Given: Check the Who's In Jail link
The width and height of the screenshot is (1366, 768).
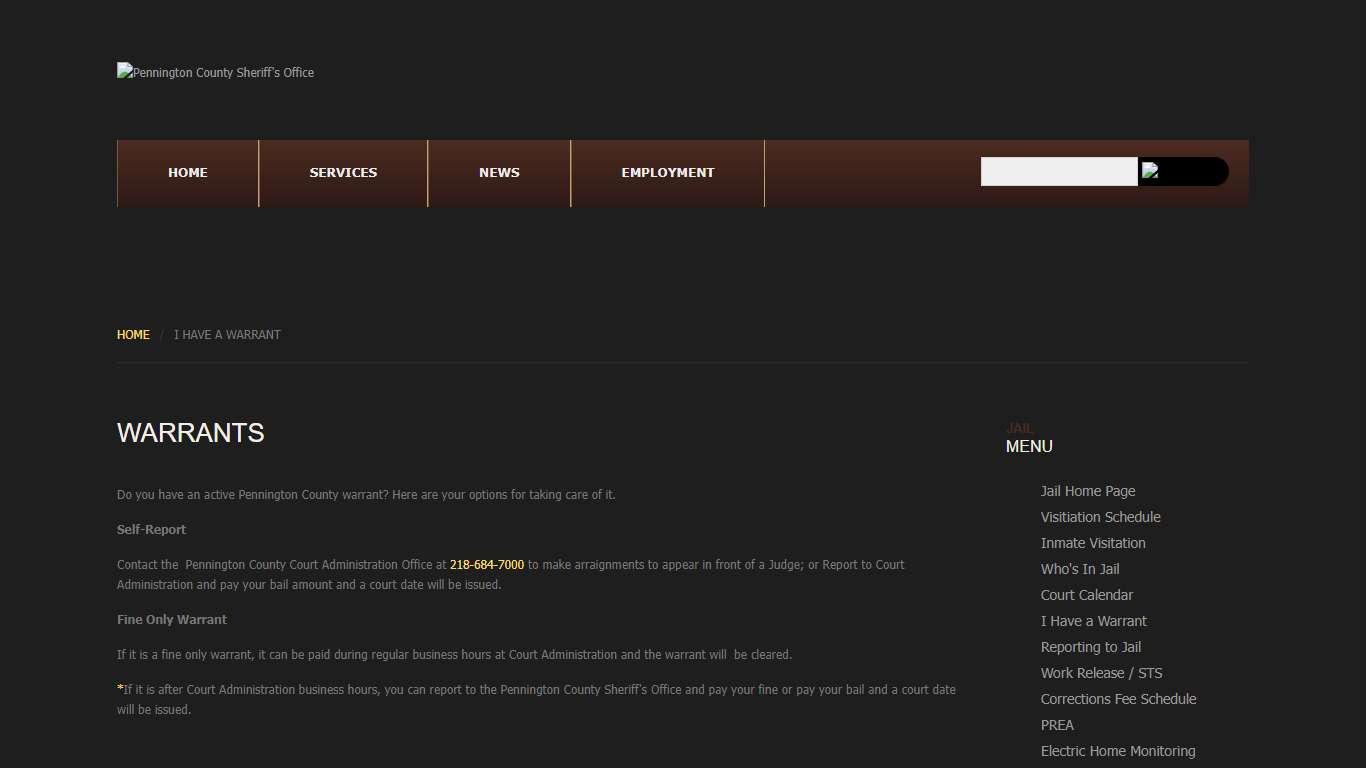Looking at the screenshot, I should pos(1079,569).
